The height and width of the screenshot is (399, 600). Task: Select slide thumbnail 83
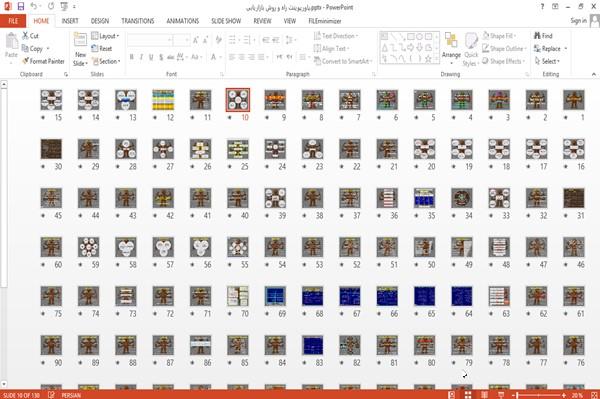pyautogui.click(x=312, y=345)
